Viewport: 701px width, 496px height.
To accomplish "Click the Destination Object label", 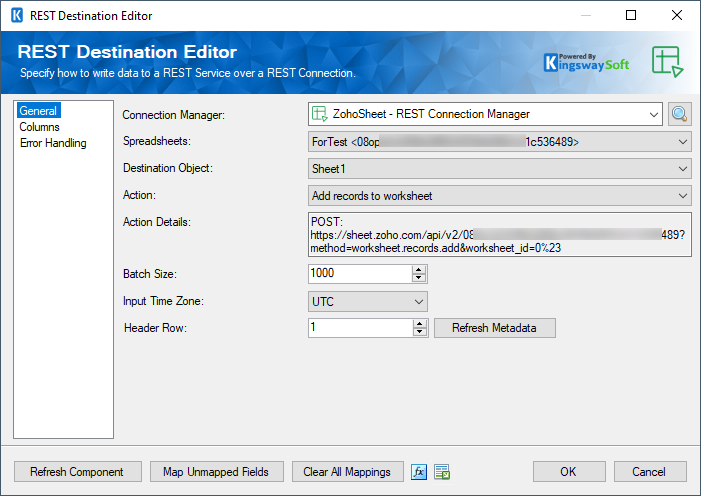I will 168,168.
